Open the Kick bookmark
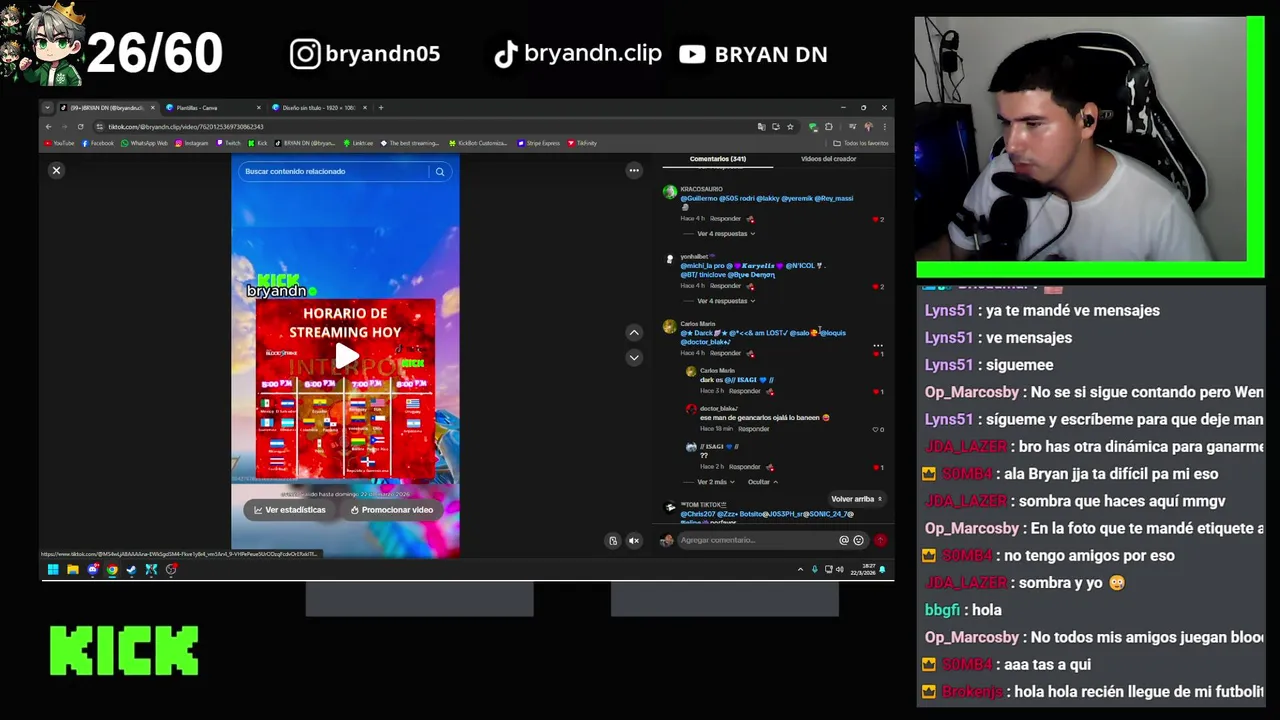 coord(258,143)
